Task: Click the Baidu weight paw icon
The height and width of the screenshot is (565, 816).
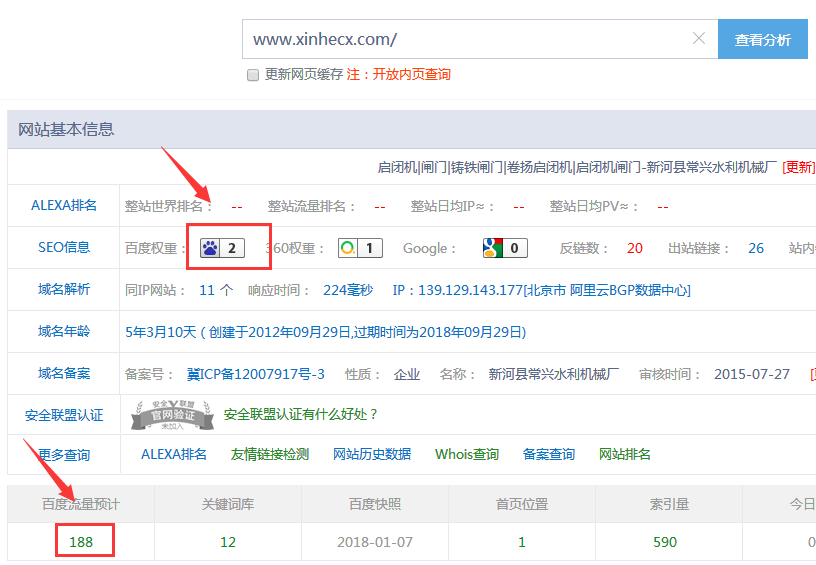Action: [211, 248]
